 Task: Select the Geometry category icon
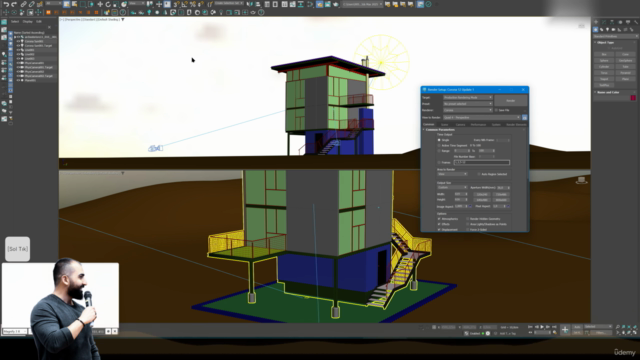pos(596,29)
